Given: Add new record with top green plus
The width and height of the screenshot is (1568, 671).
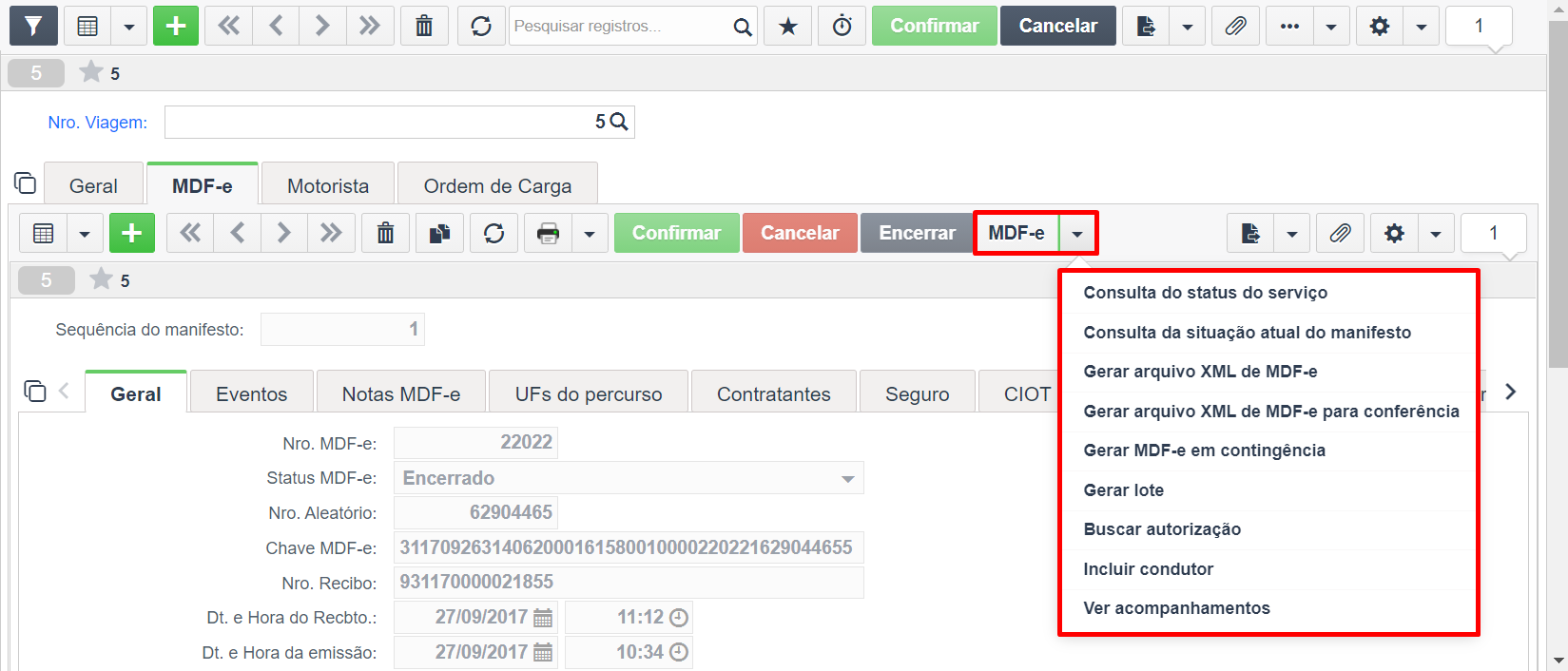Looking at the screenshot, I should click(176, 26).
